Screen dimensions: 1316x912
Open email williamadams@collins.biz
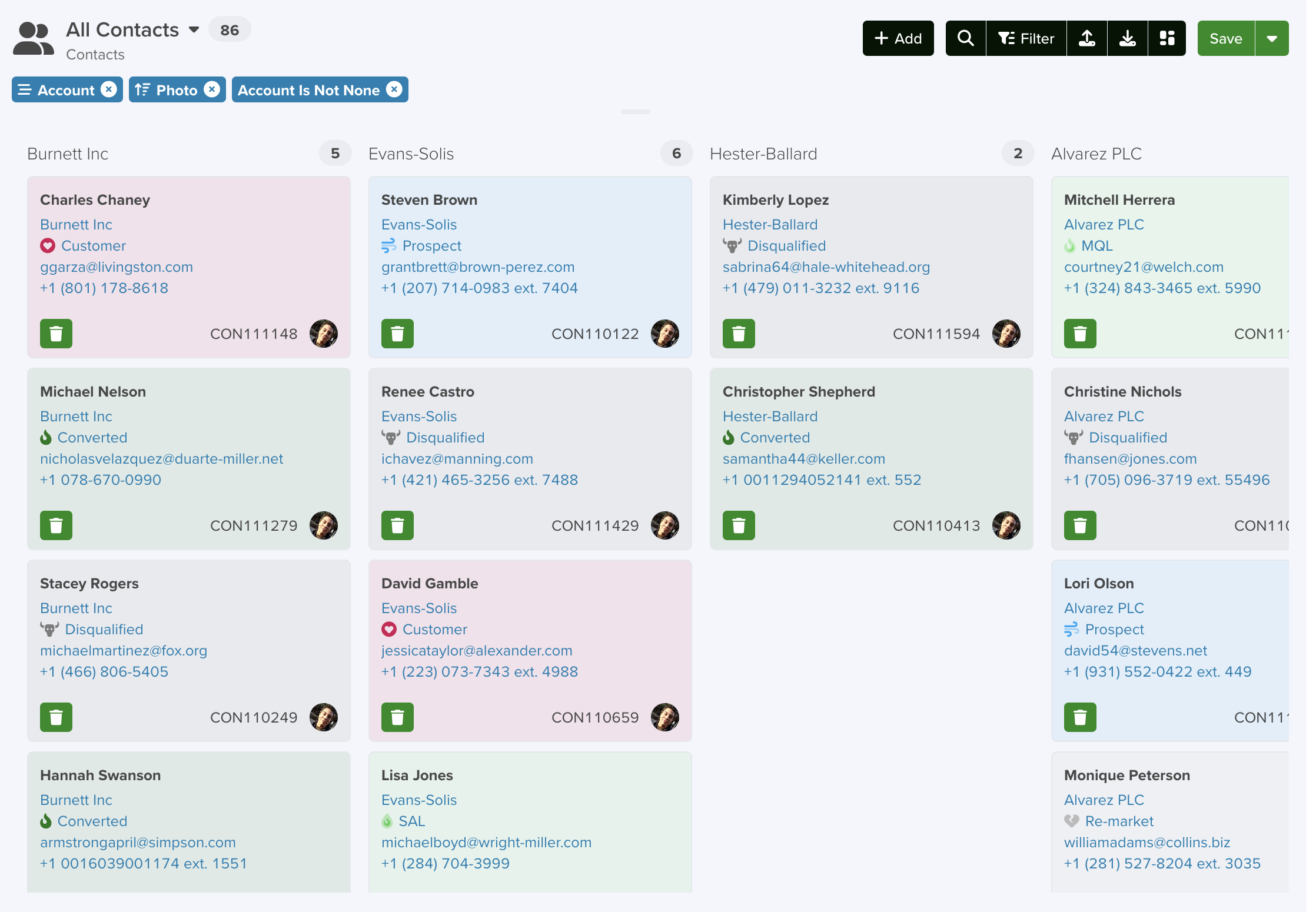[1147, 842]
